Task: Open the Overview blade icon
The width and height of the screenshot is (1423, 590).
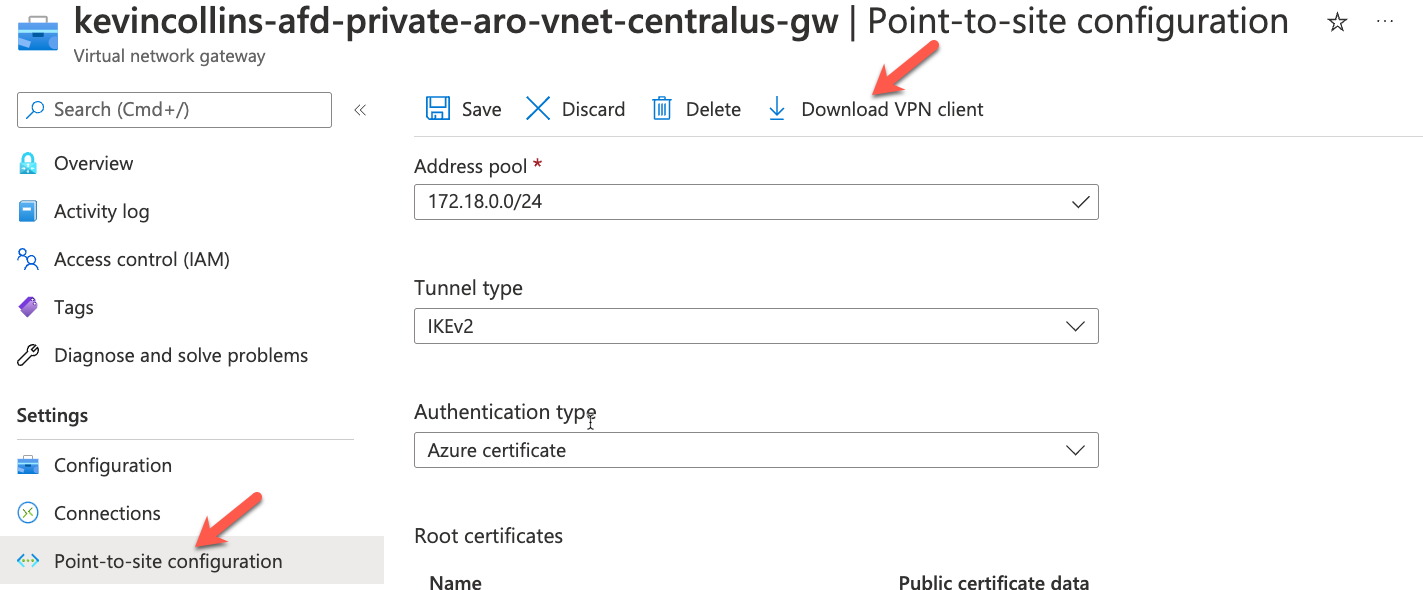Action: pos(31,163)
